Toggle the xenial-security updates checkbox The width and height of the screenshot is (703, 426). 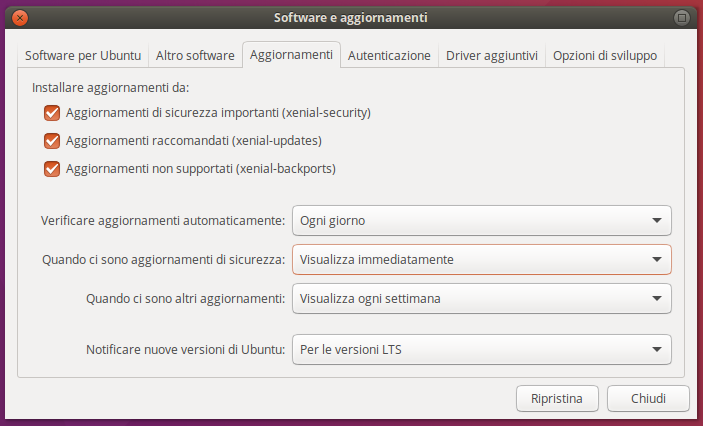[x=52, y=113]
